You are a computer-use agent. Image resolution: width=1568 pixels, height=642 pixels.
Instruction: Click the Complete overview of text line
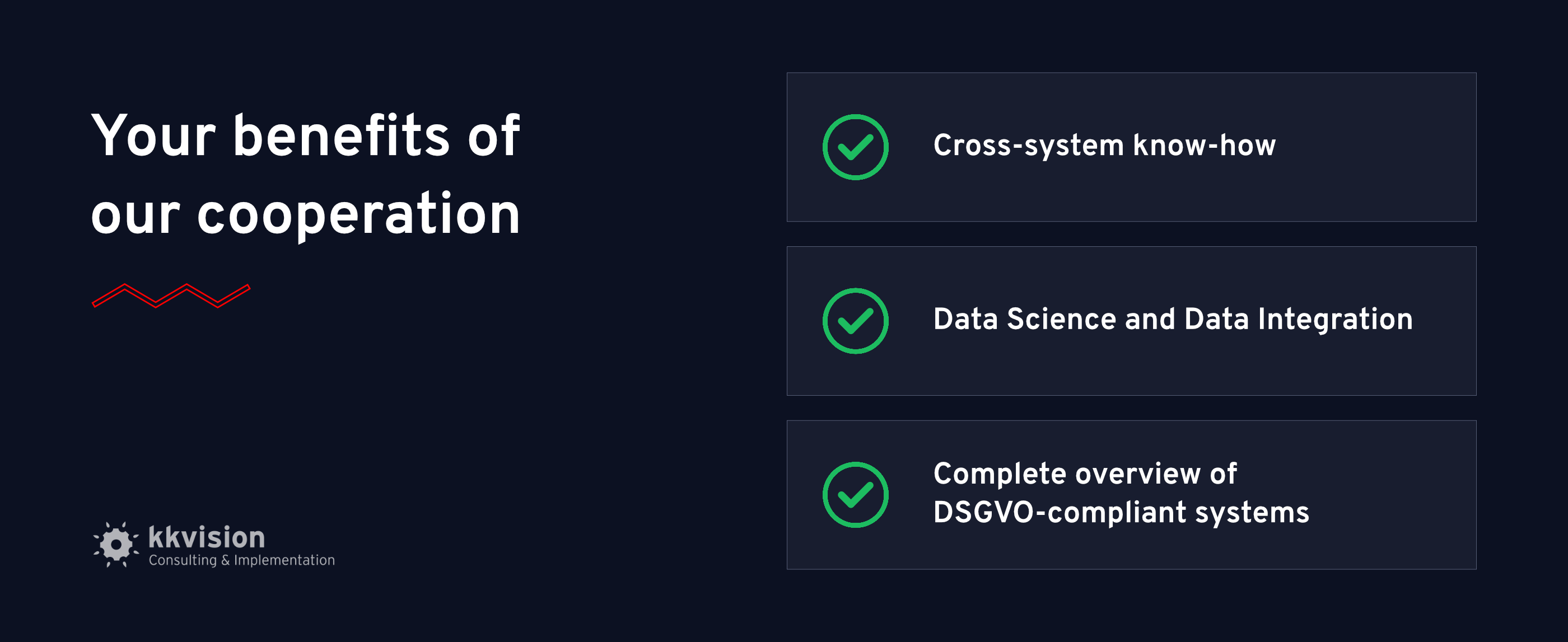(x=1085, y=474)
